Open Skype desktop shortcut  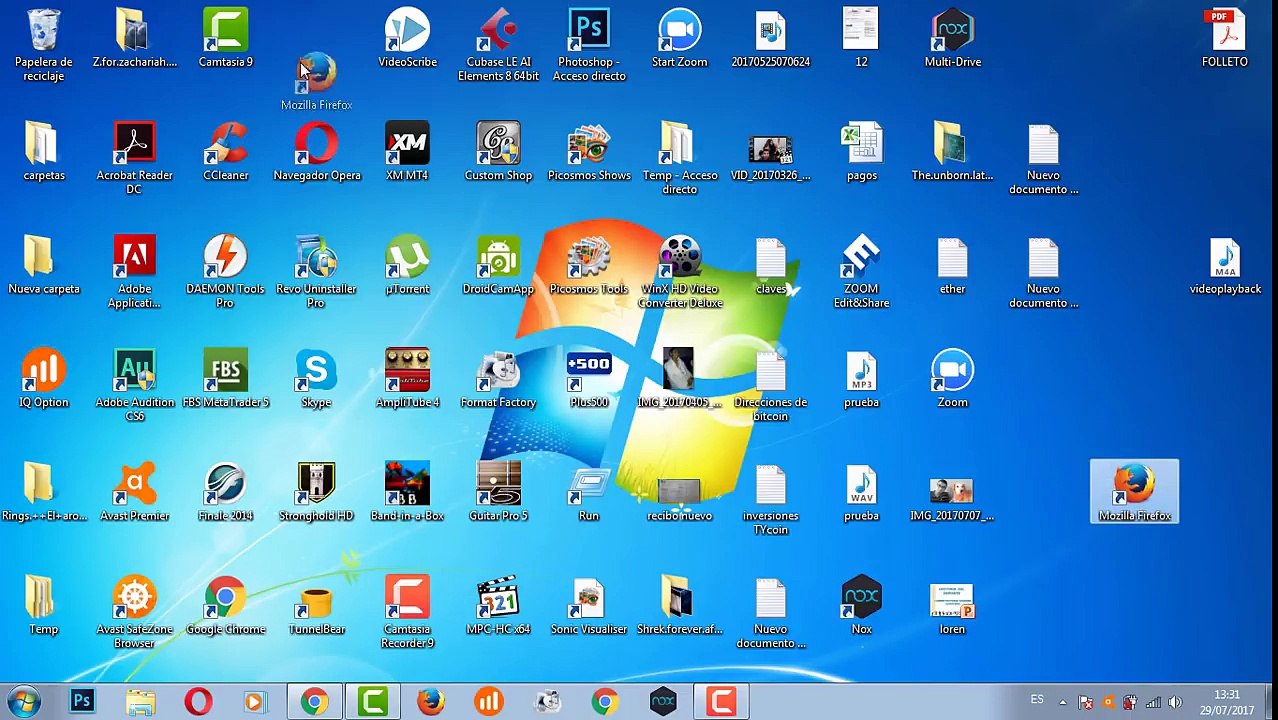click(x=316, y=378)
